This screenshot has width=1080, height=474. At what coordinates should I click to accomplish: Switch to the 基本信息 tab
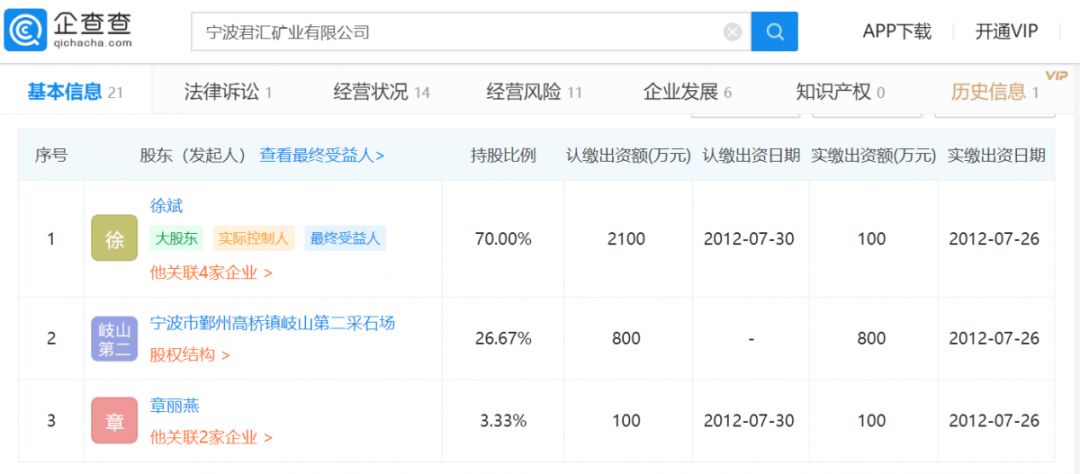(x=75, y=92)
